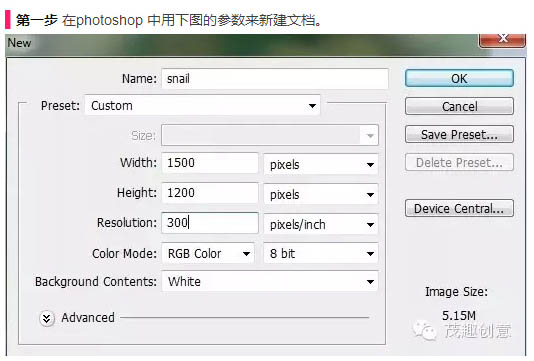
Task: Click the disabled Size dropdown arrow
Action: click(370, 136)
